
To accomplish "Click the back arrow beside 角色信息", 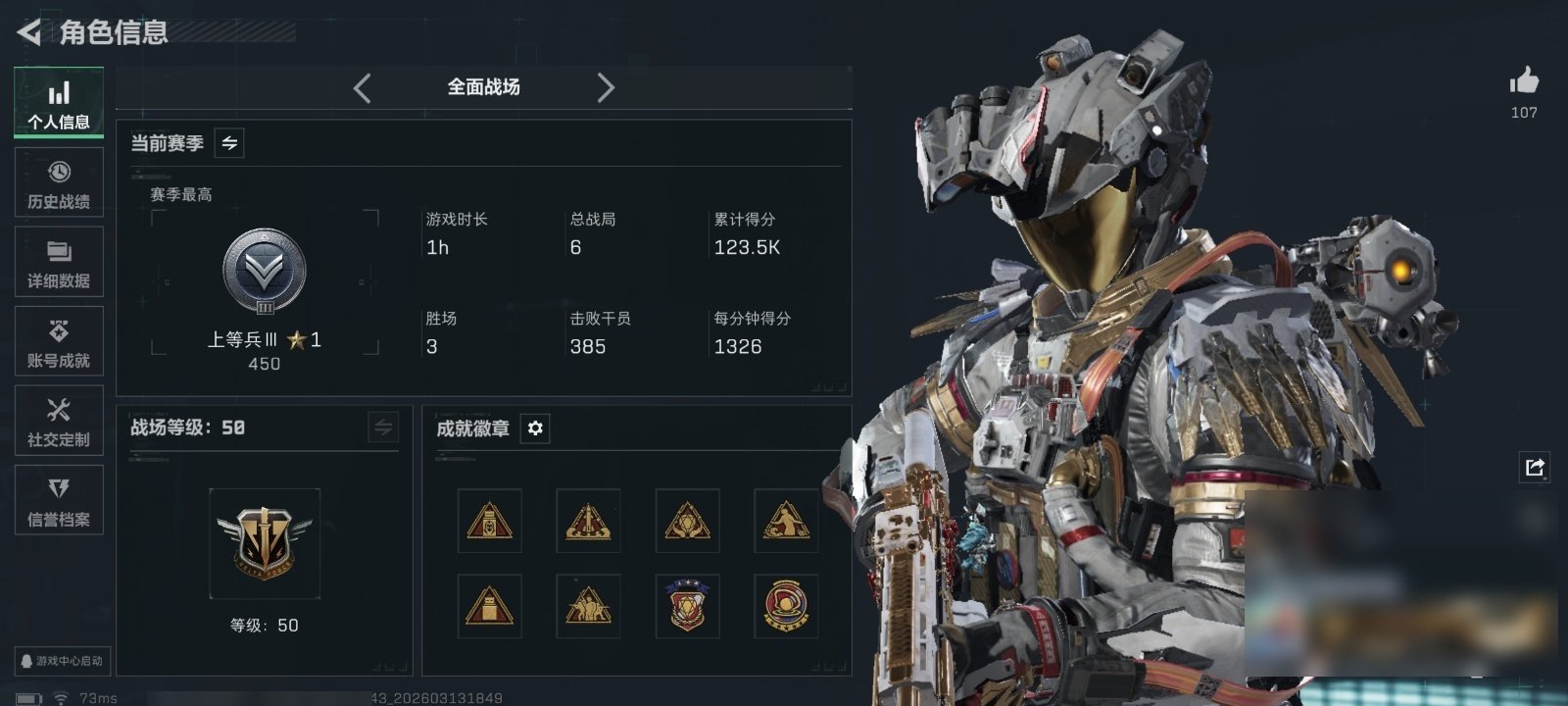I will (x=29, y=32).
